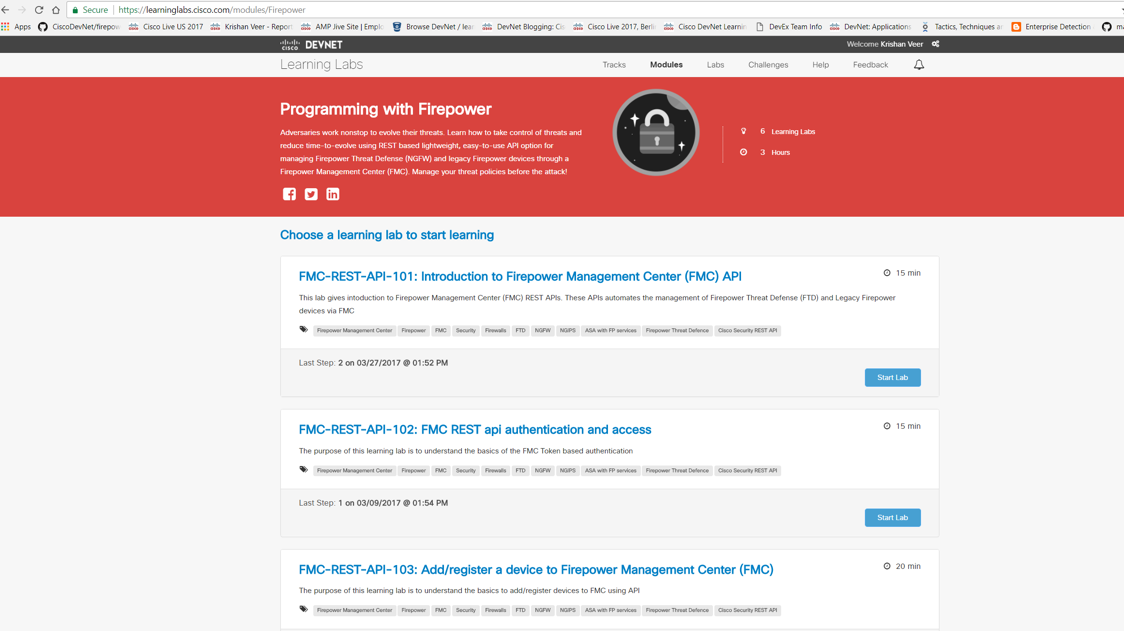
Task: Open Browse DevNet bookmark
Action: [x=433, y=27]
